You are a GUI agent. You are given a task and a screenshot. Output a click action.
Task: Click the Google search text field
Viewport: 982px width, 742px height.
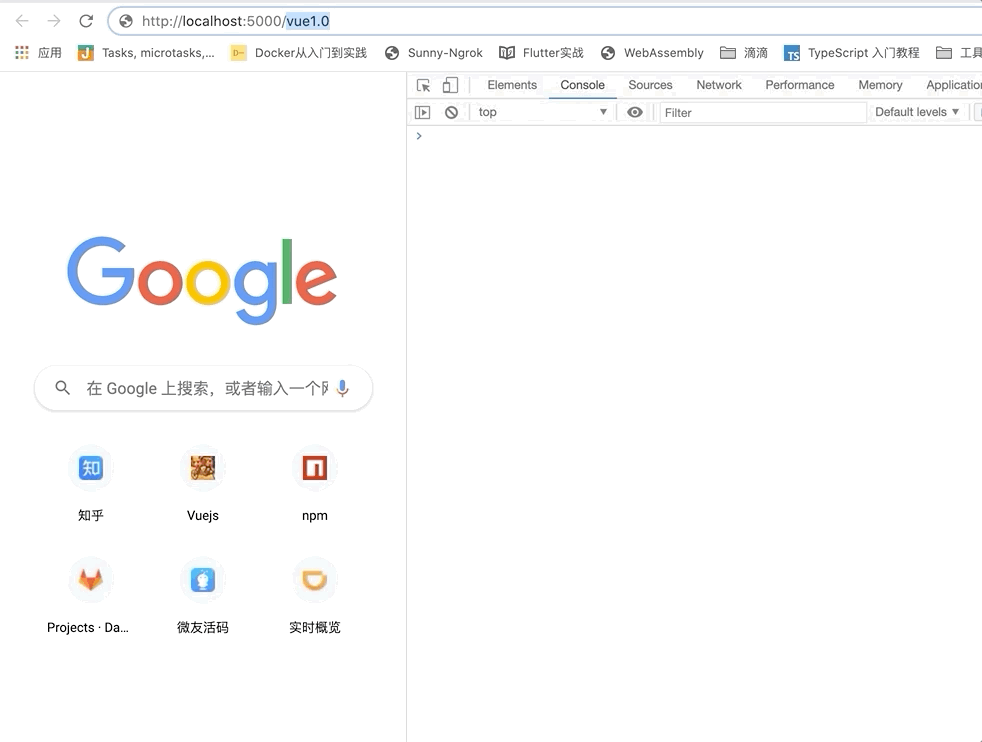(x=207, y=388)
